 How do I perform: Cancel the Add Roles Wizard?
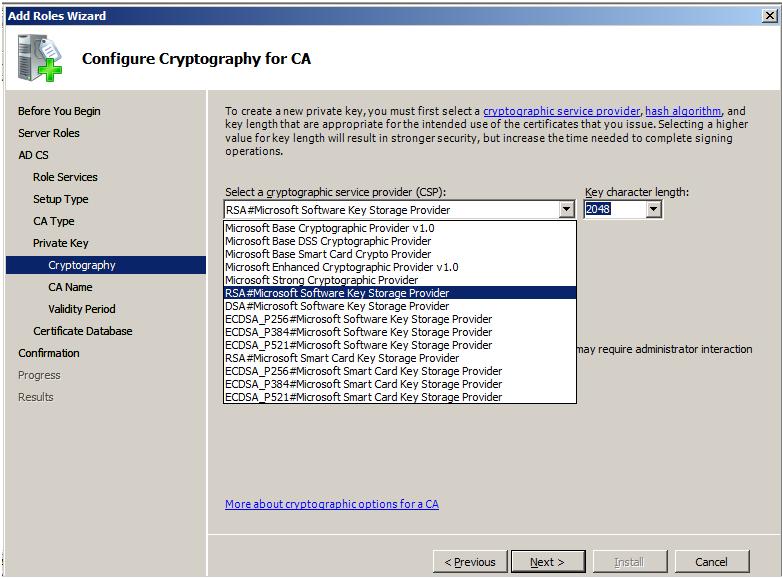pyautogui.click(x=712, y=562)
